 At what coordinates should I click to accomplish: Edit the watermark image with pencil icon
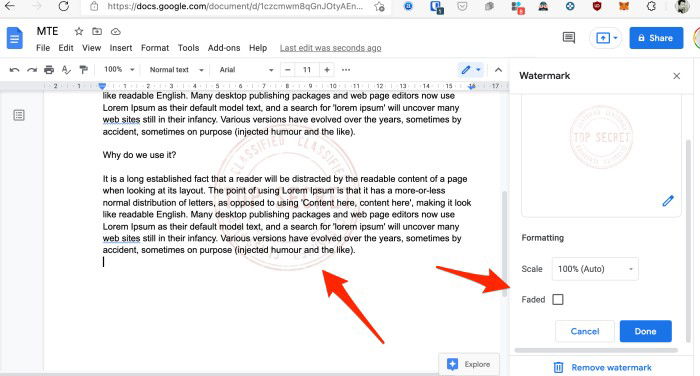(668, 201)
